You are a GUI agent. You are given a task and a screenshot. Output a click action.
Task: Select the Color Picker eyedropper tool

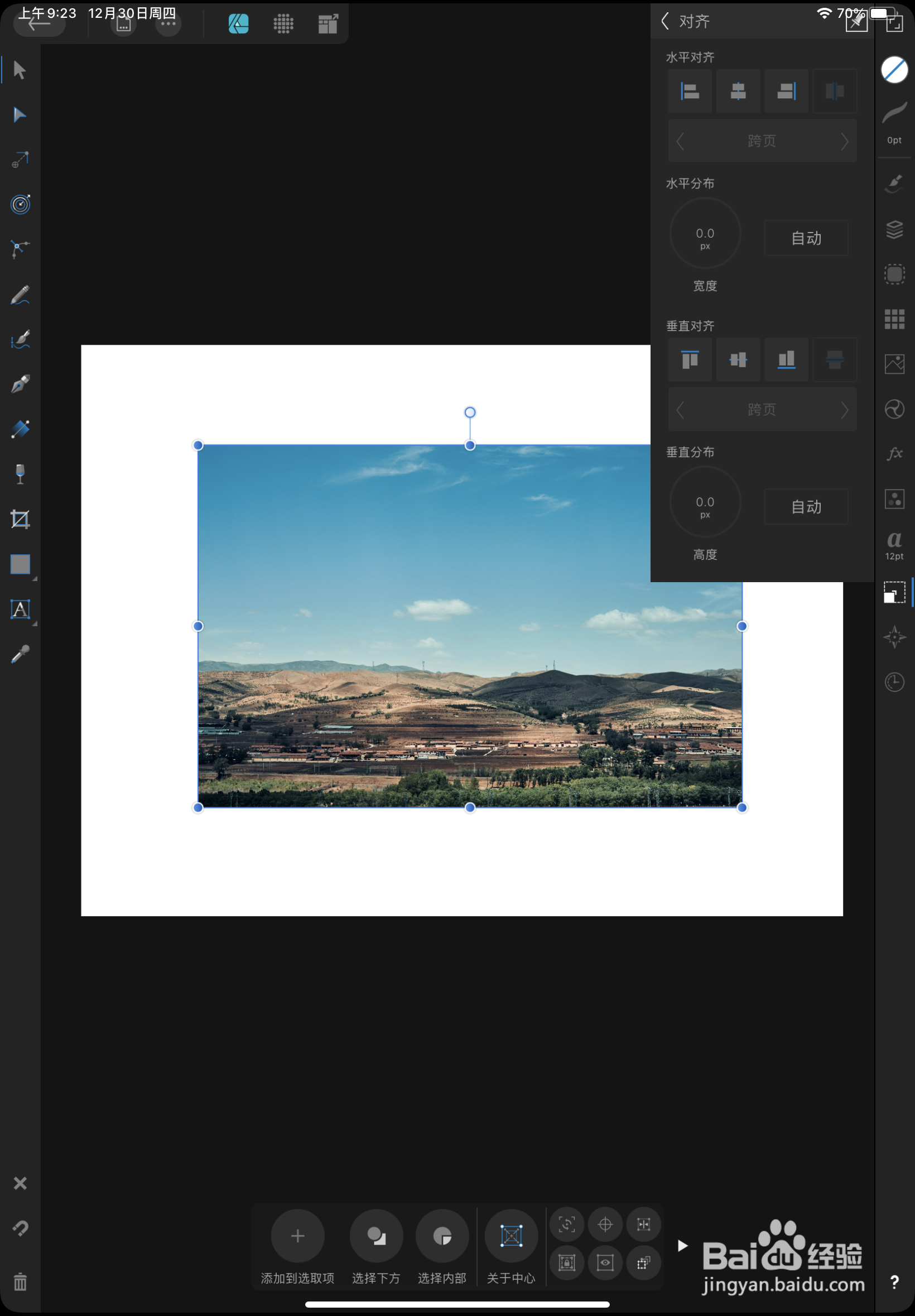coord(20,654)
